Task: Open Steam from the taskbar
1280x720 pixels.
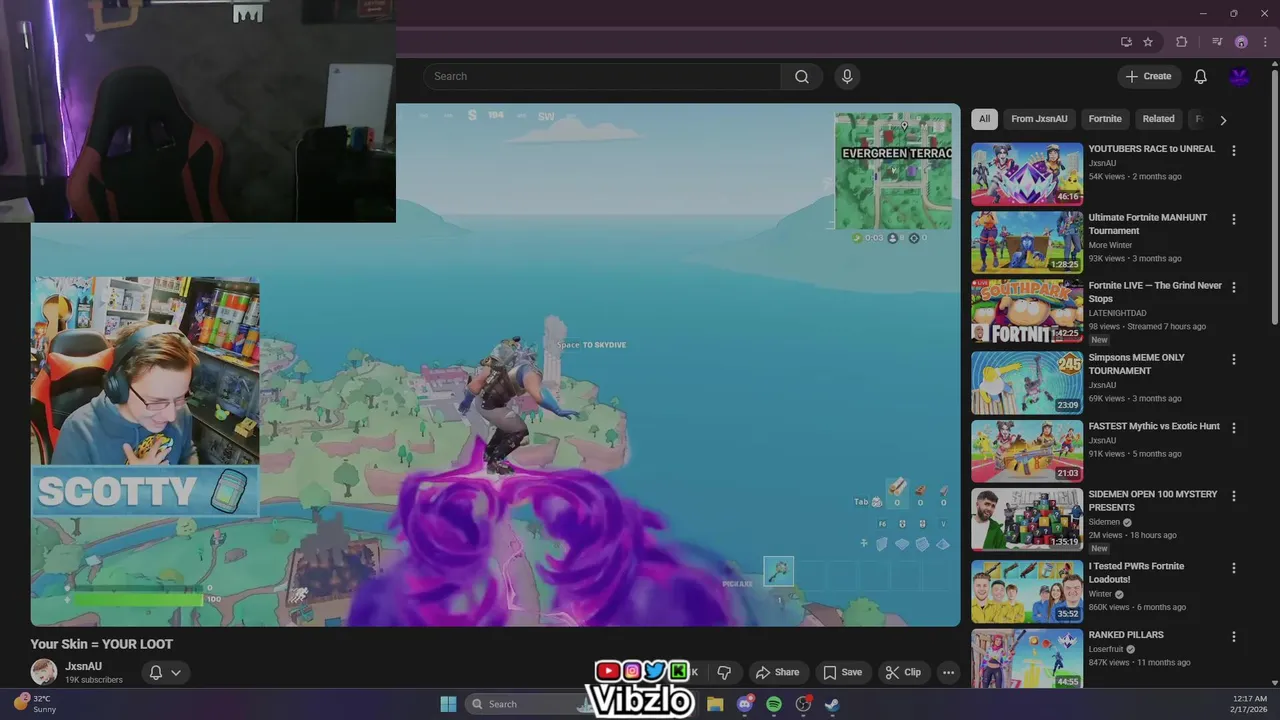Action: click(x=832, y=704)
